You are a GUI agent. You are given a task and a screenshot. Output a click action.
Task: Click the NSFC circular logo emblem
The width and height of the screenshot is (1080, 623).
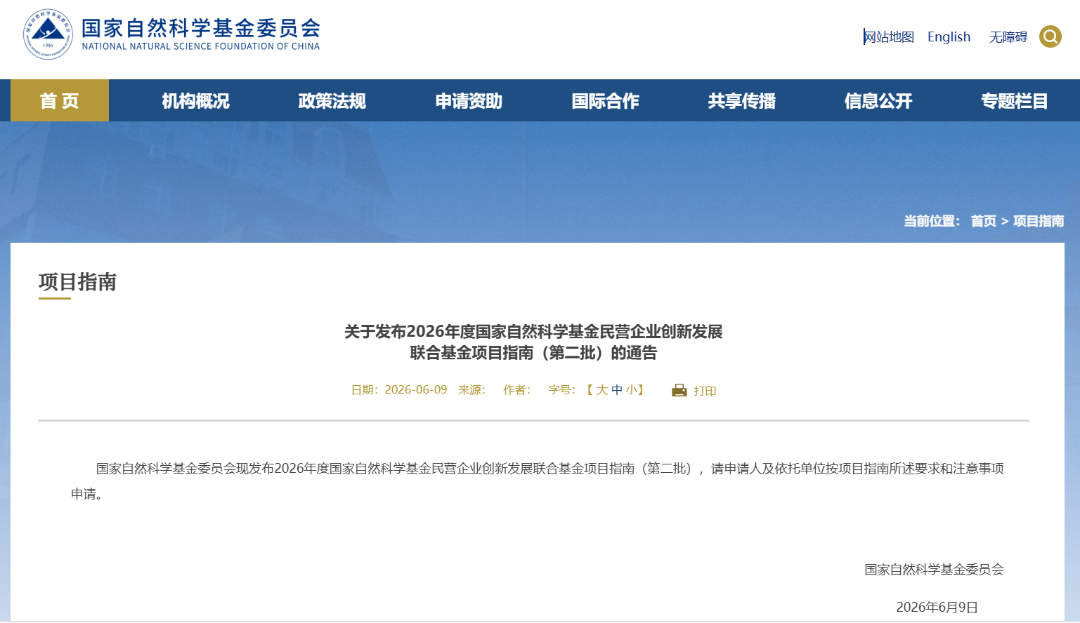(x=48, y=34)
